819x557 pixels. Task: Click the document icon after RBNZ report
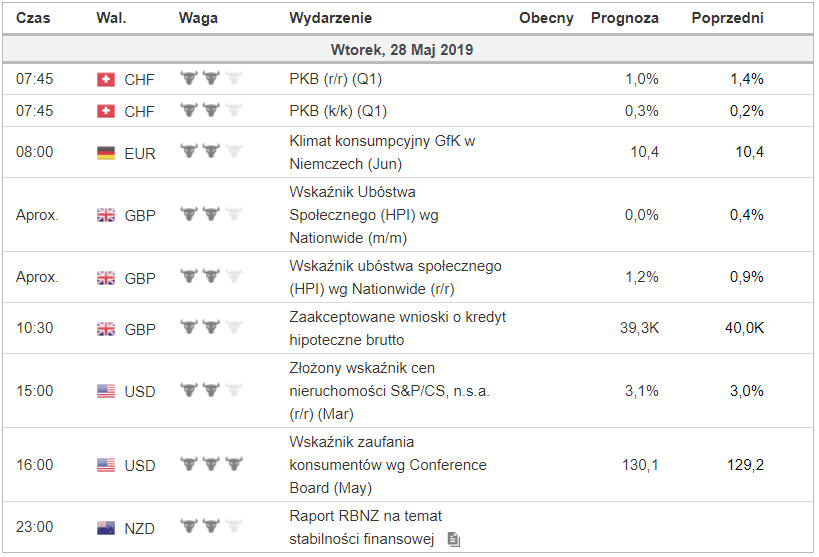pos(453,541)
